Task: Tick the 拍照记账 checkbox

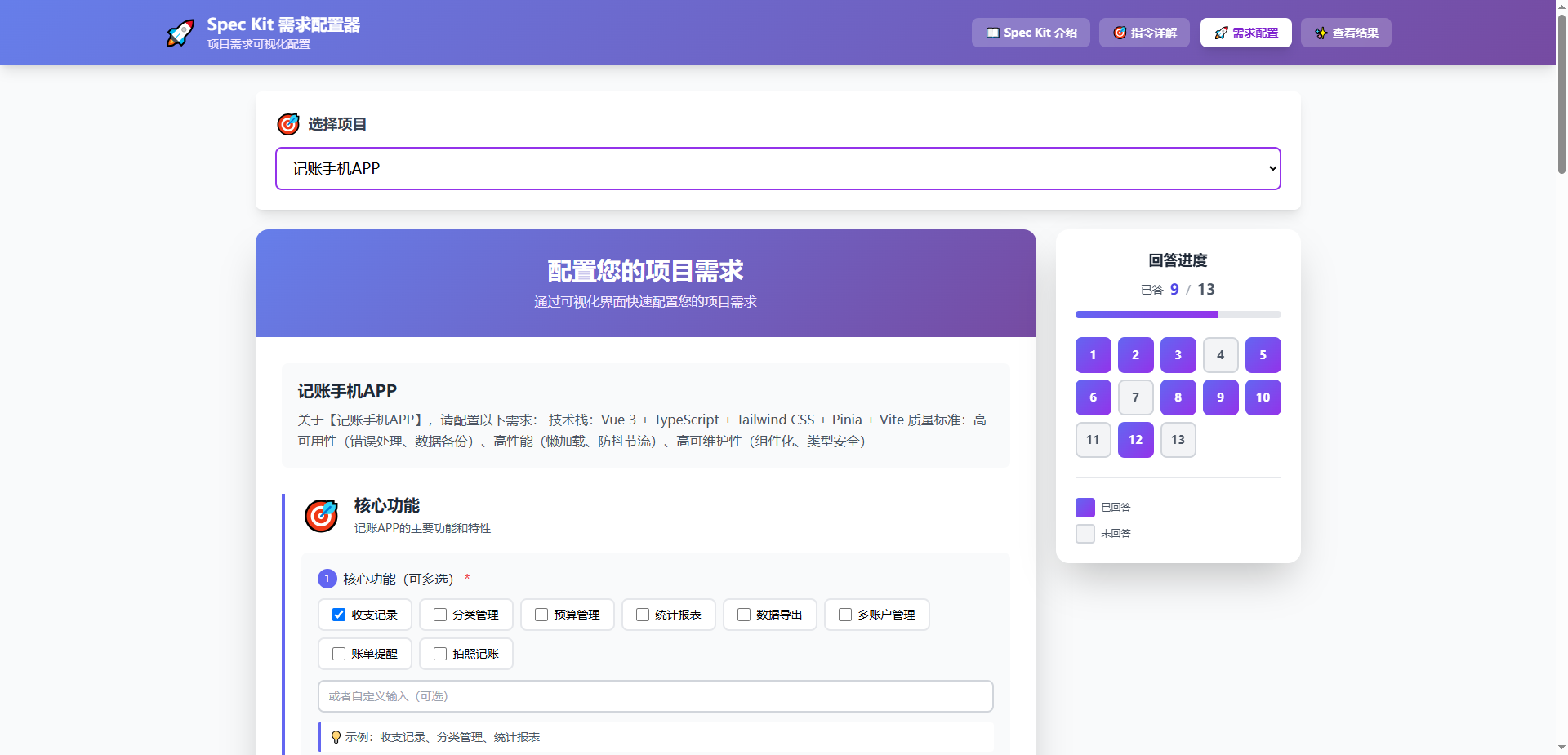Action: (440, 654)
